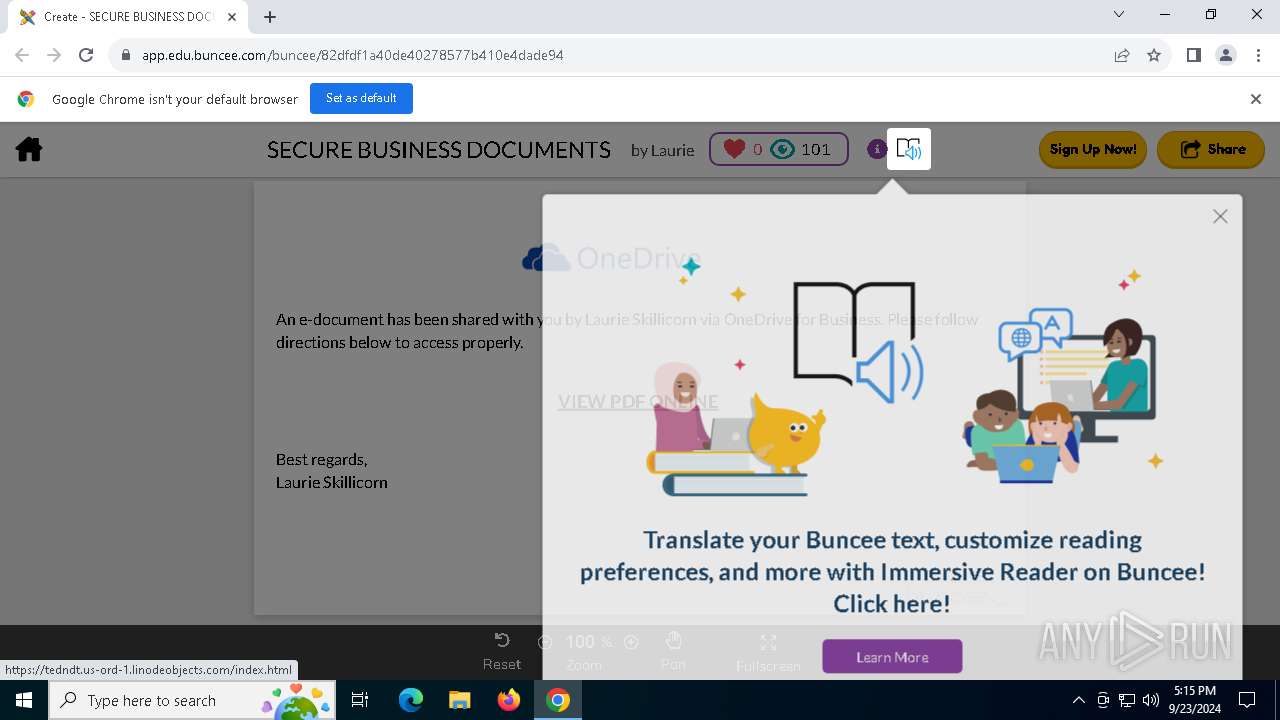This screenshot has height=720, width=1280.
Task: Launch Firefox from taskbar
Action: (x=509, y=700)
